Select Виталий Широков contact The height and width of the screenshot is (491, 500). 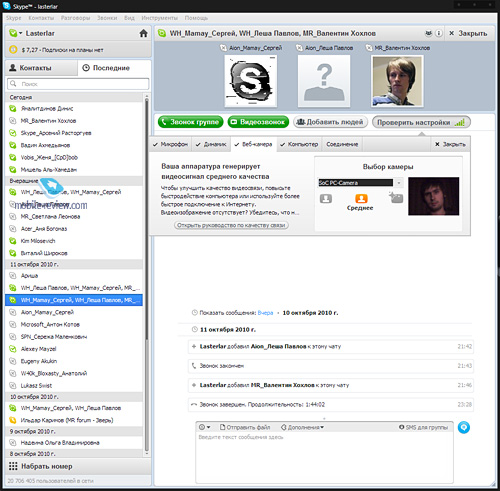click(x=74, y=253)
